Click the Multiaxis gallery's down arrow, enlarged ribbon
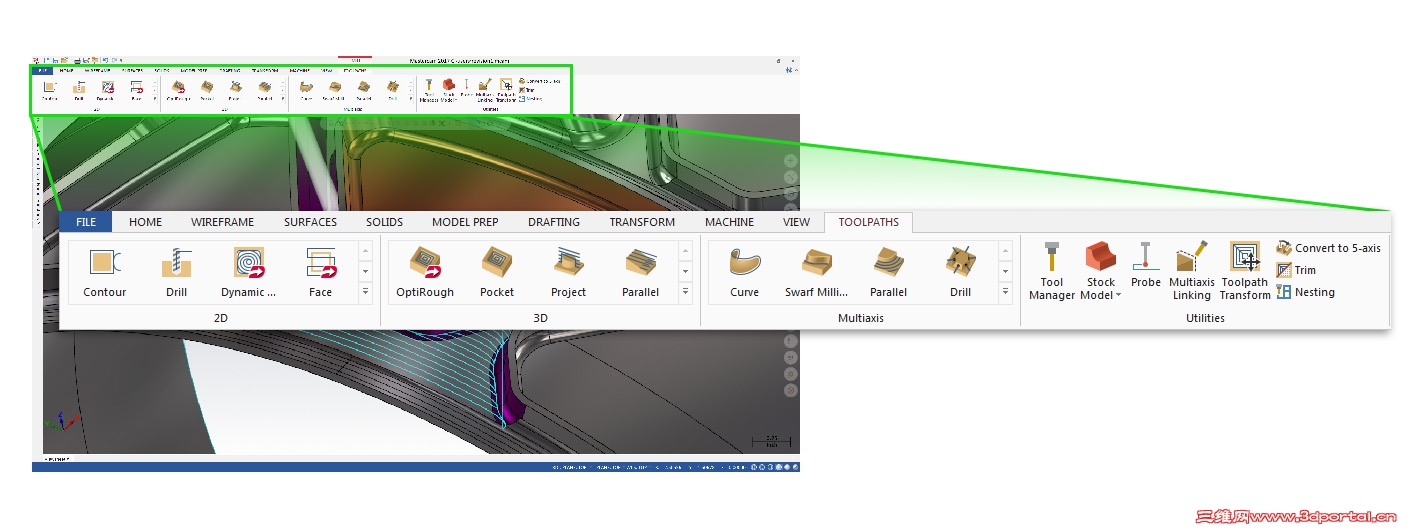This screenshot has height=530, width=1416. (x=1005, y=271)
